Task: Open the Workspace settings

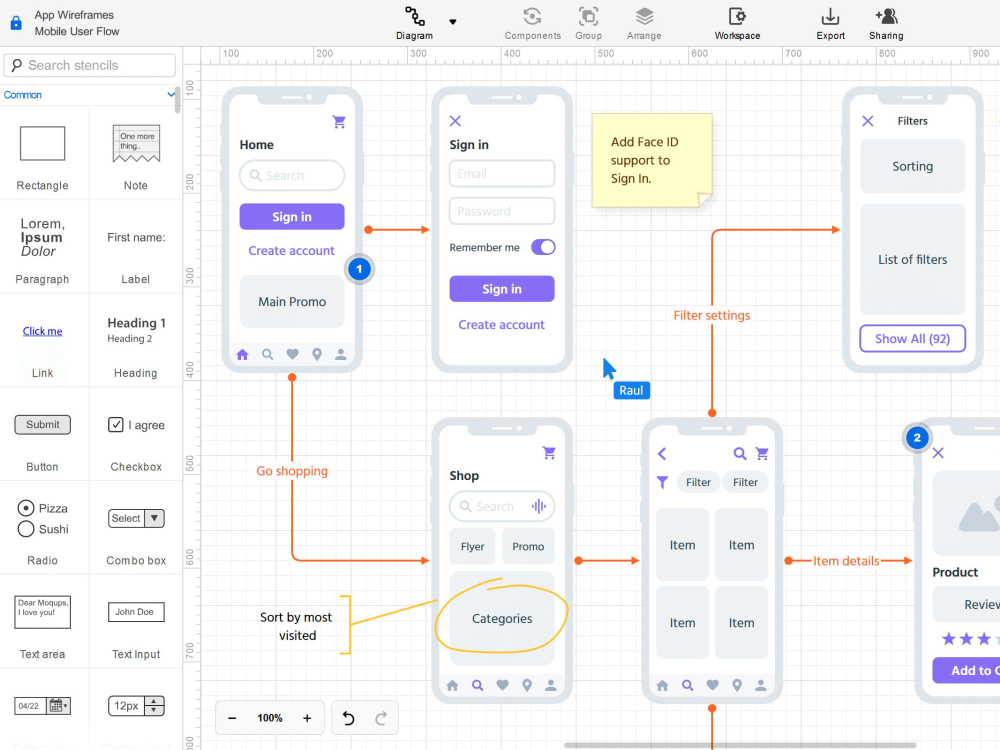Action: coord(737,23)
